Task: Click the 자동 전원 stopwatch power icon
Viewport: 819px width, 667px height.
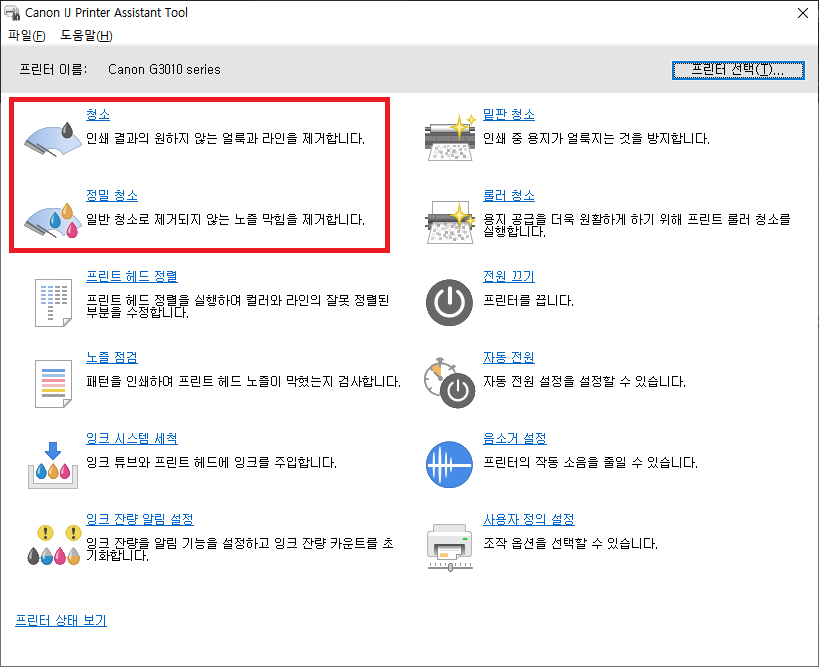Action: pyautogui.click(x=449, y=383)
